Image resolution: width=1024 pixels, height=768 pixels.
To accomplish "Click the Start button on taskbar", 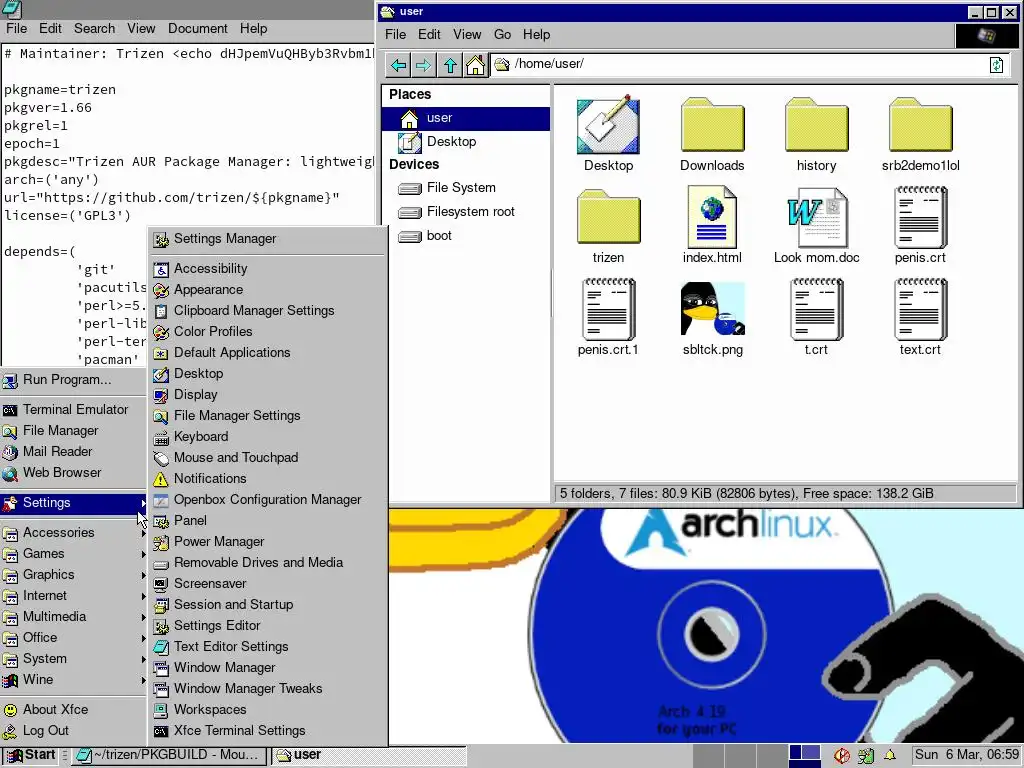I will (29, 755).
